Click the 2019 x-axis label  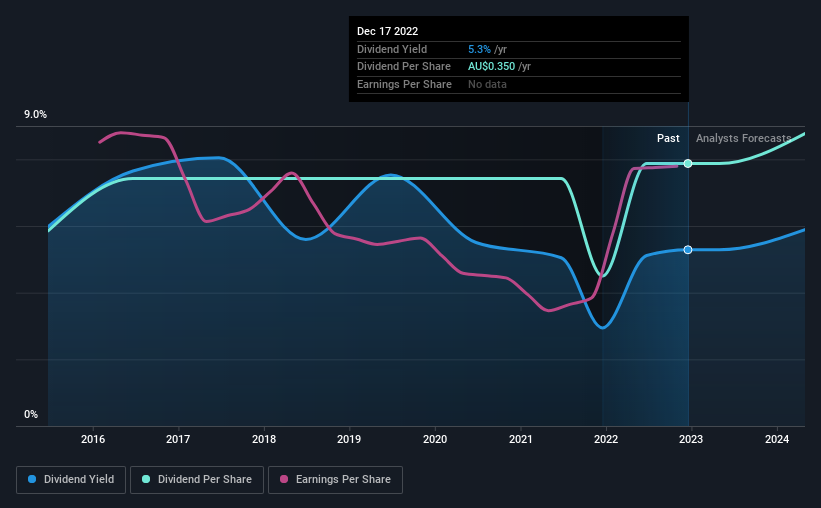(349, 439)
